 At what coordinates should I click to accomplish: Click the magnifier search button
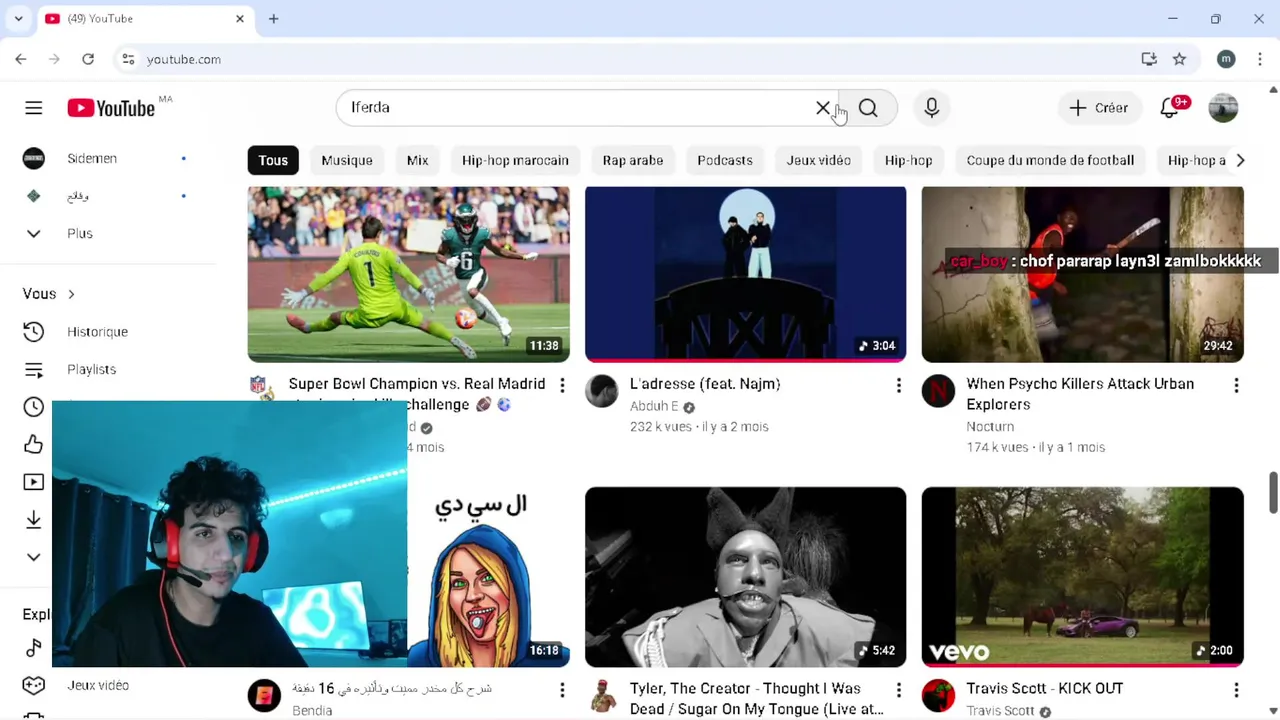[868, 108]
